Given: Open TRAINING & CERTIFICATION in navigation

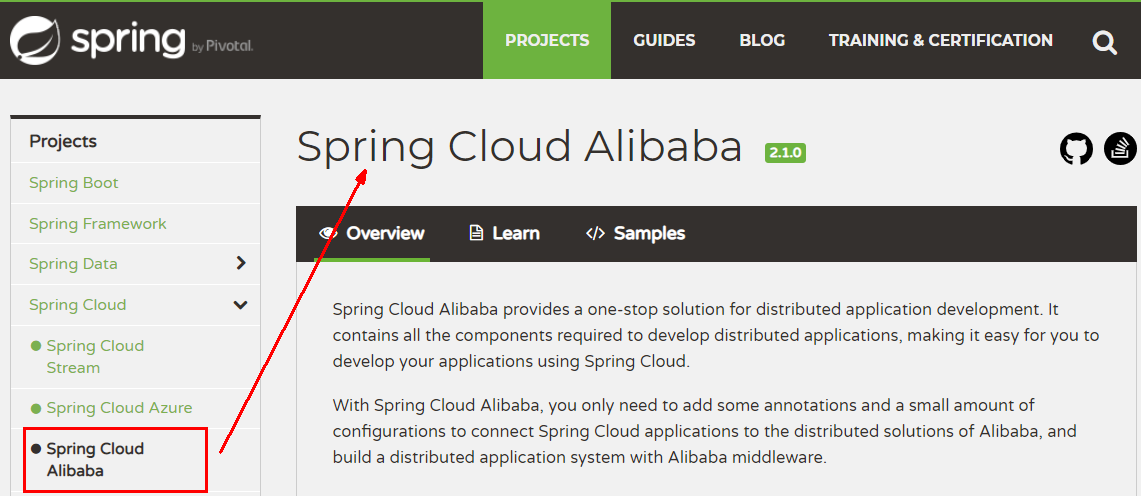Looking at the screenshot, I should click(941, 40).
